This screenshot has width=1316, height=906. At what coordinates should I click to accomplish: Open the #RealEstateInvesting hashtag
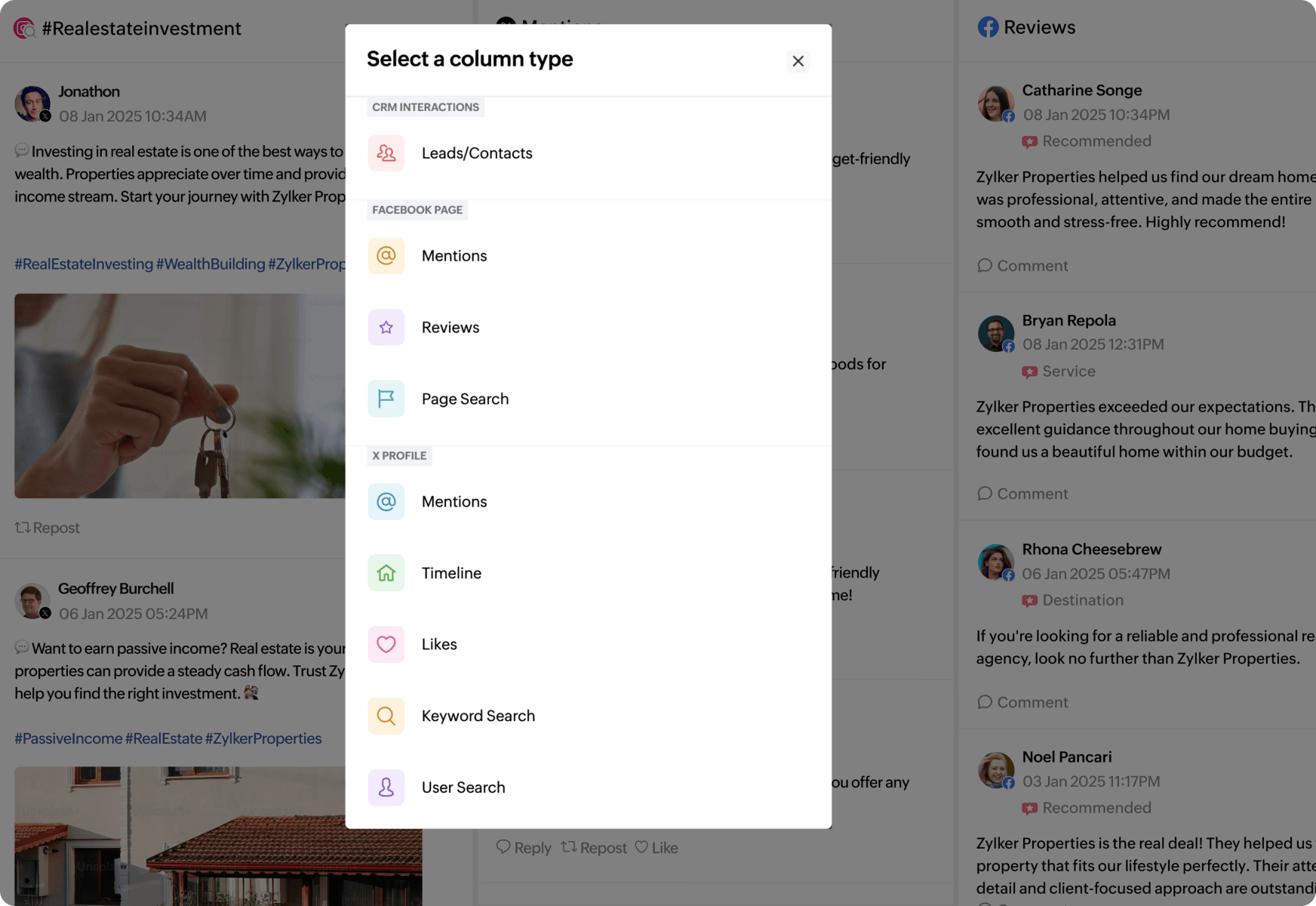84,264
